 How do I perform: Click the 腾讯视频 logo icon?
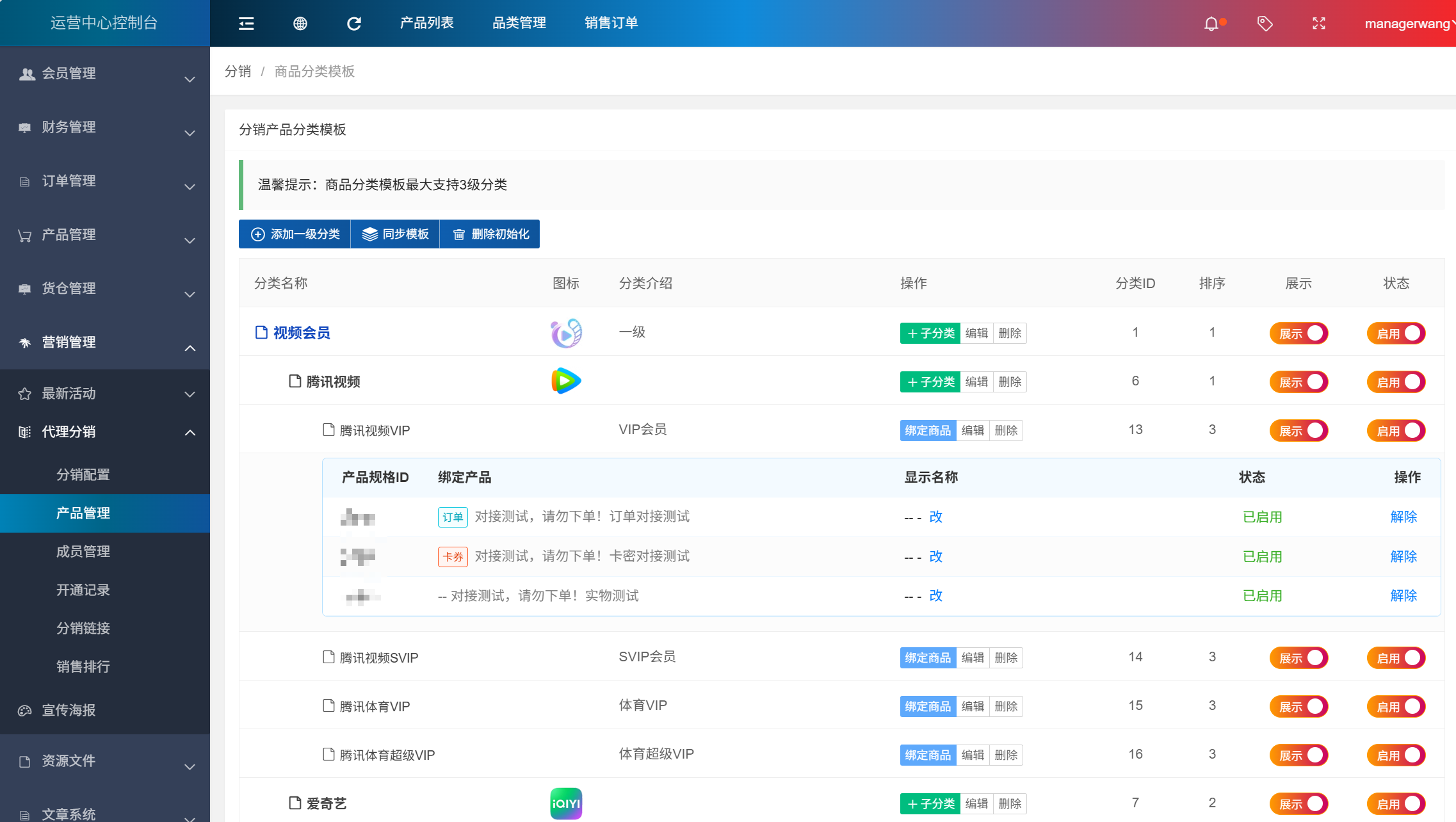566,381
